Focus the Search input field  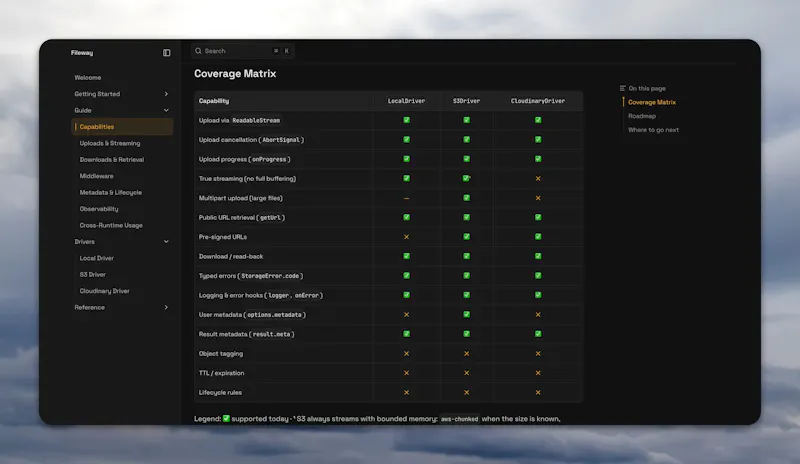pos(242,51)
